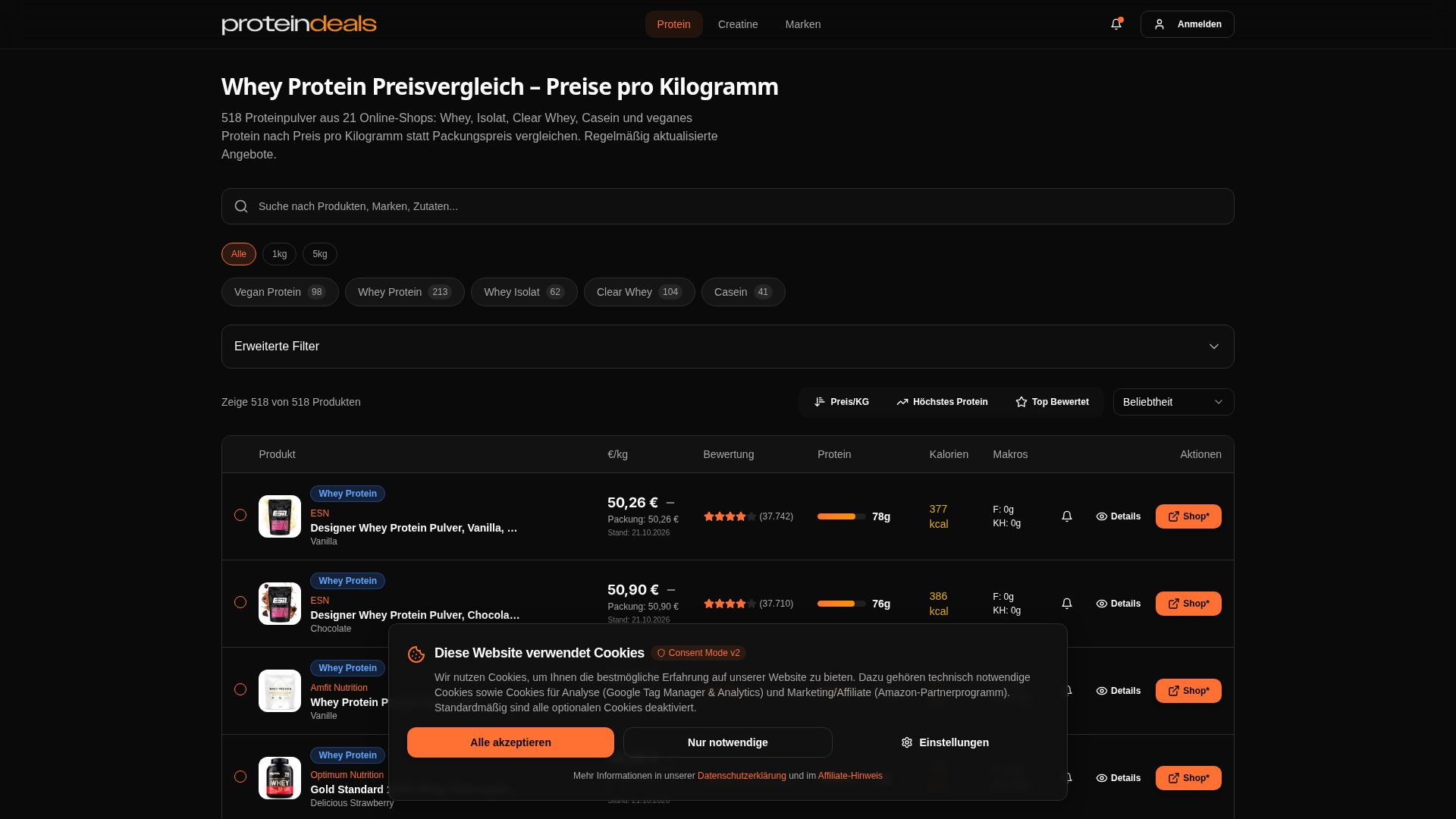The height and width of the screenshot is (819, 1456).
Task: Click the cookie icon in consent banner
Action: pos(416,654)
